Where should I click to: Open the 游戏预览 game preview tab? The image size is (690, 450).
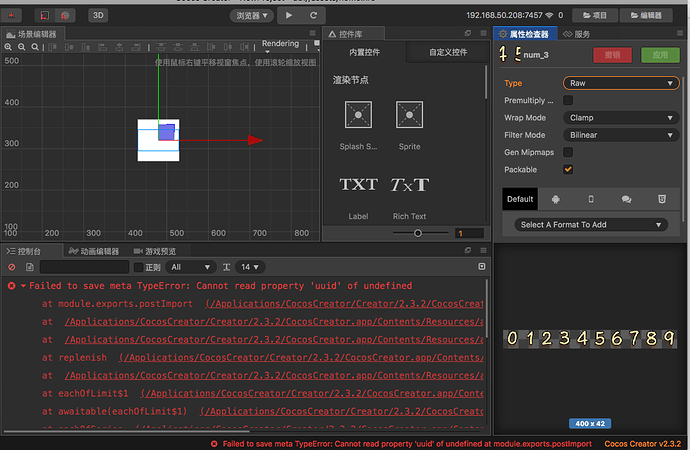point(155,251)
